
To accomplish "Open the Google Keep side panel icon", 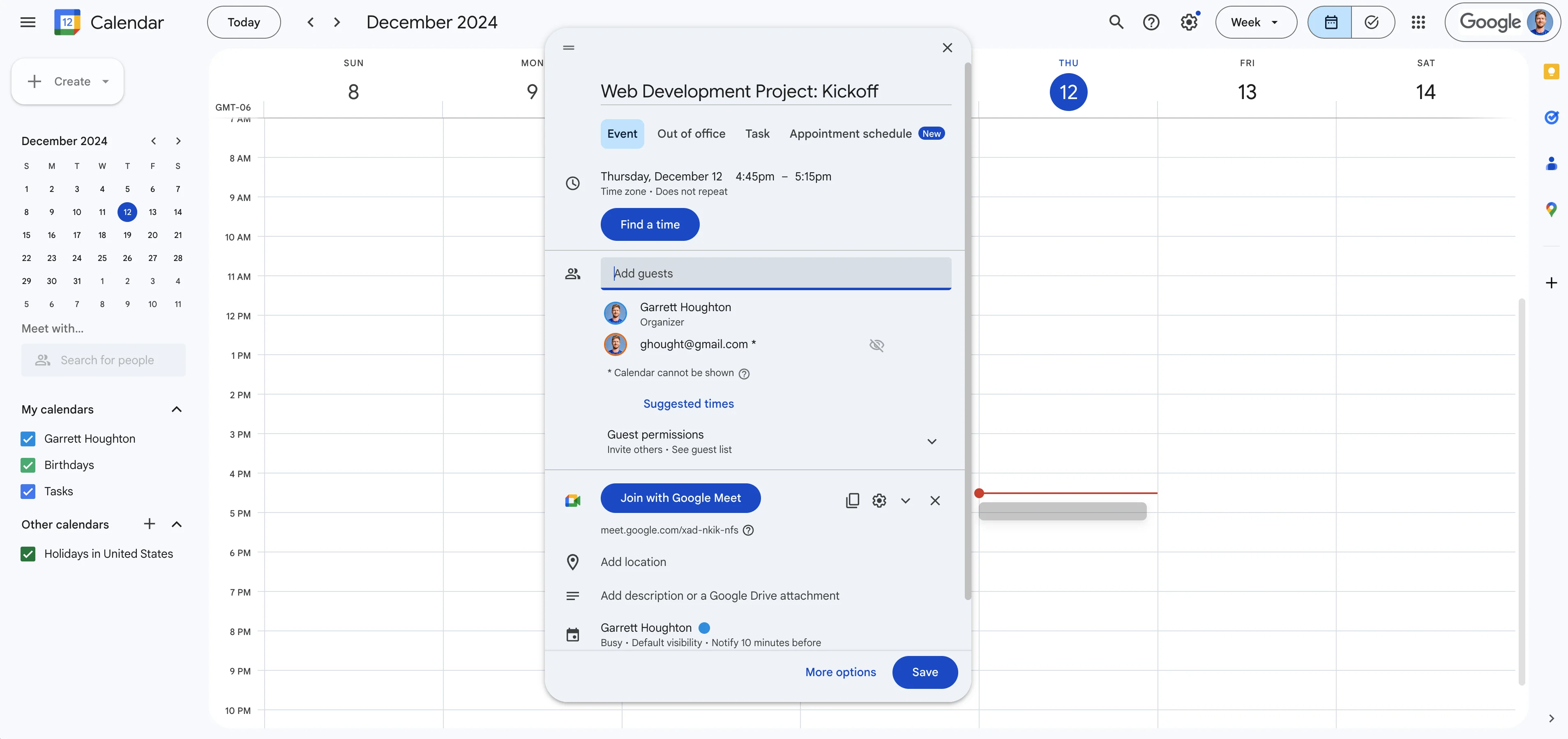I will point(1551,72).
